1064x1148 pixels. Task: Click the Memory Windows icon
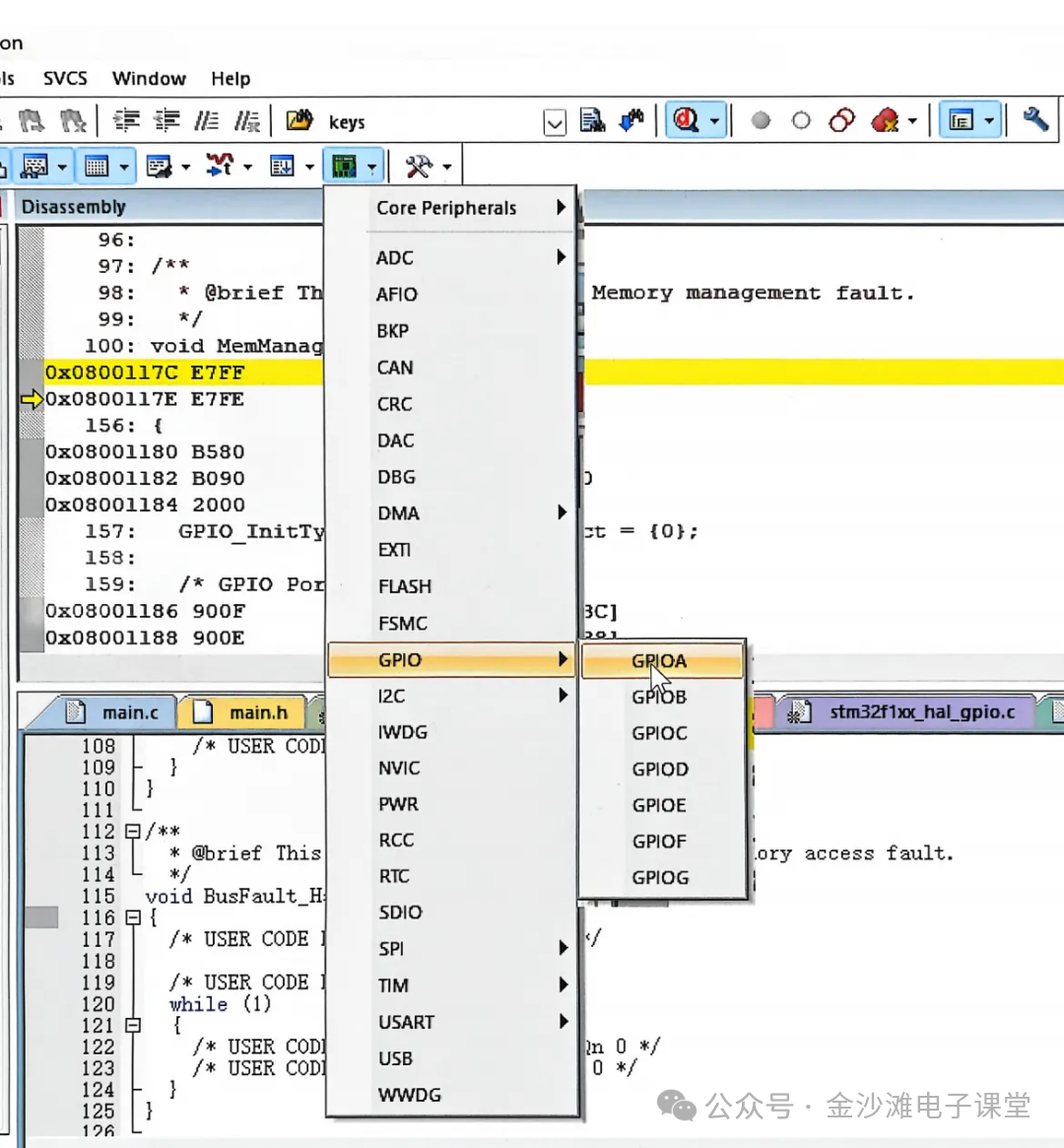(x=97, y=167)
